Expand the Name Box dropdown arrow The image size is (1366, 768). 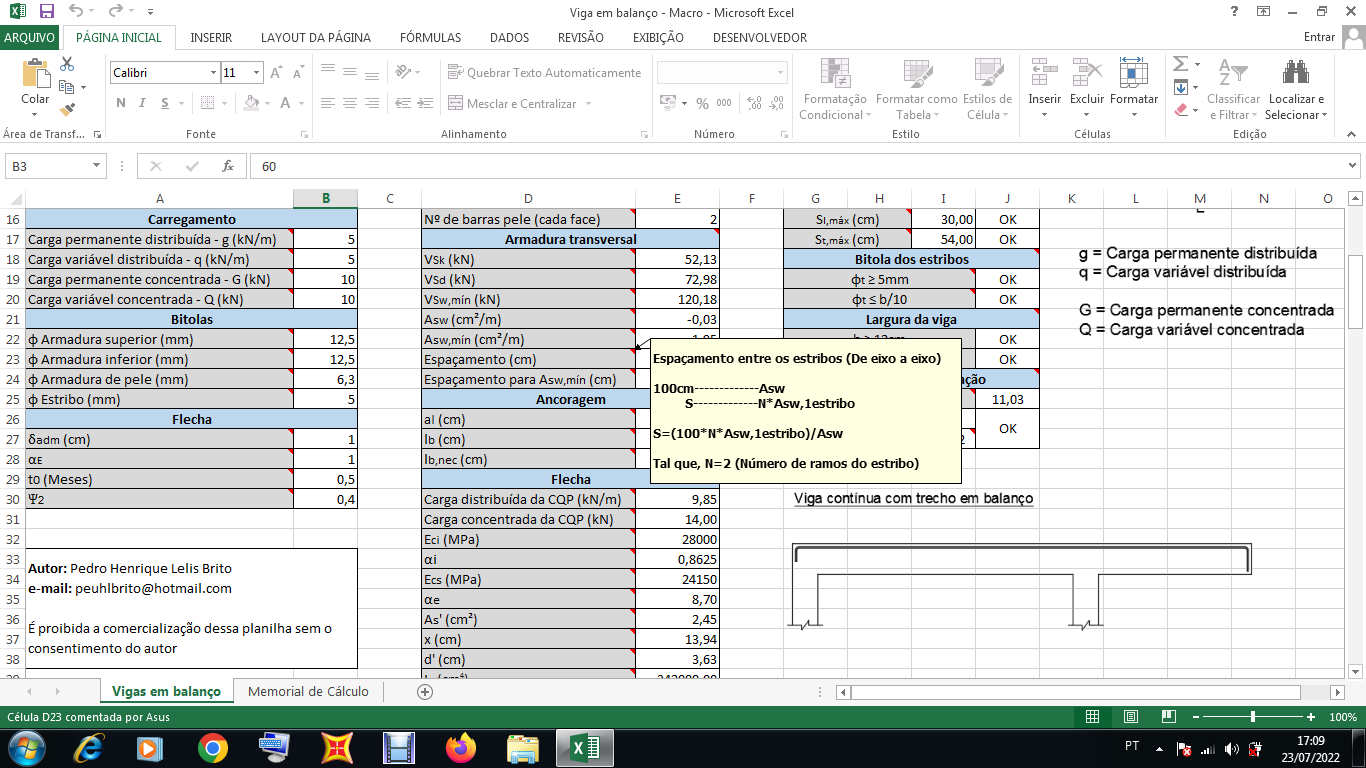[x=97, y=166]
